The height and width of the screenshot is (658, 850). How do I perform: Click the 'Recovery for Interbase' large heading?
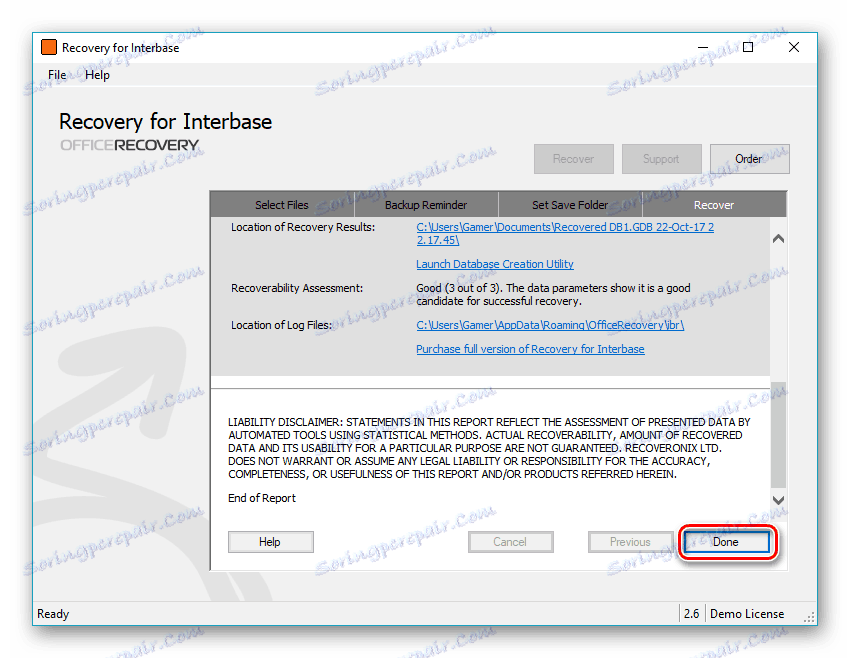pyautogui.click(x=165, y=121)
